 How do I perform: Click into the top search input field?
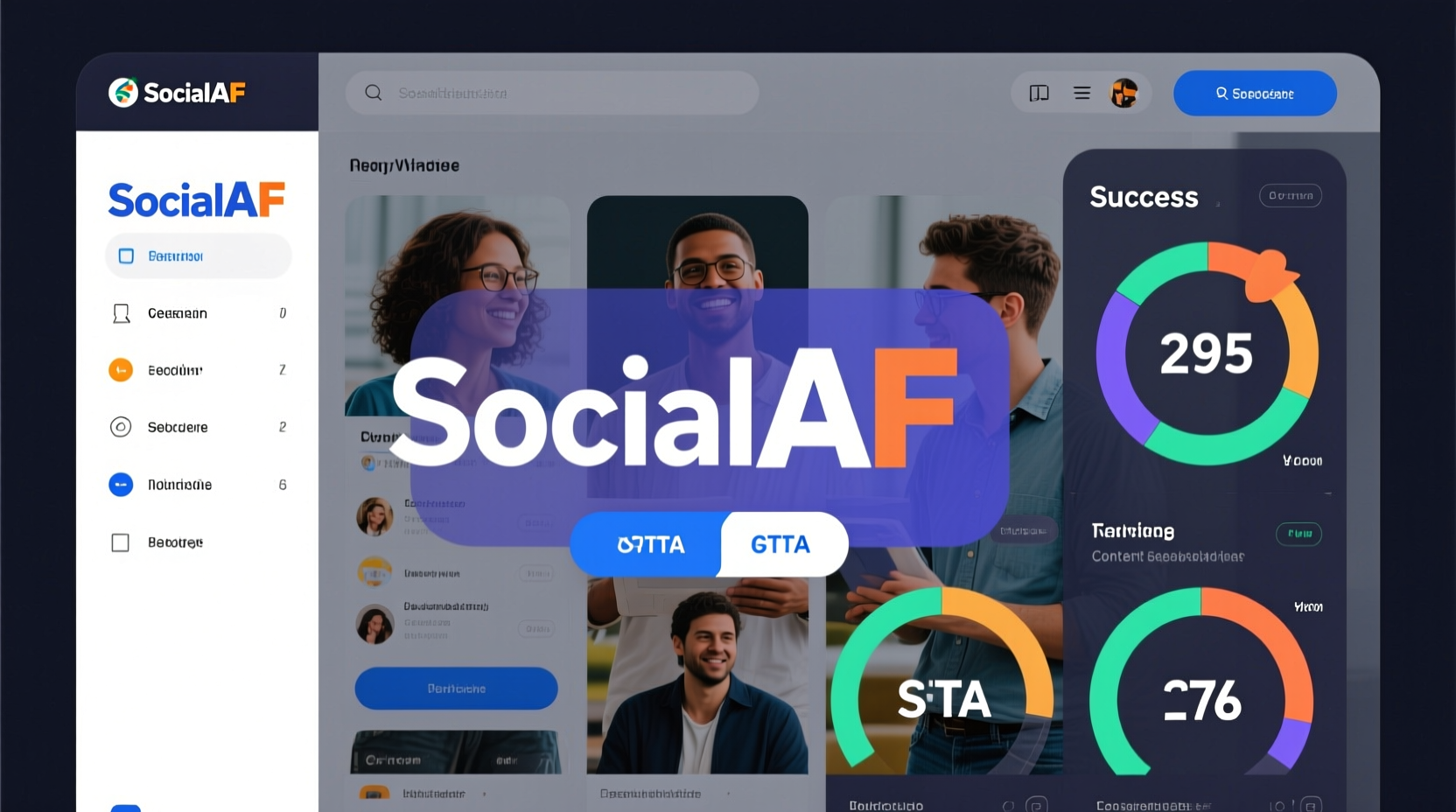(x=552, y=93)
